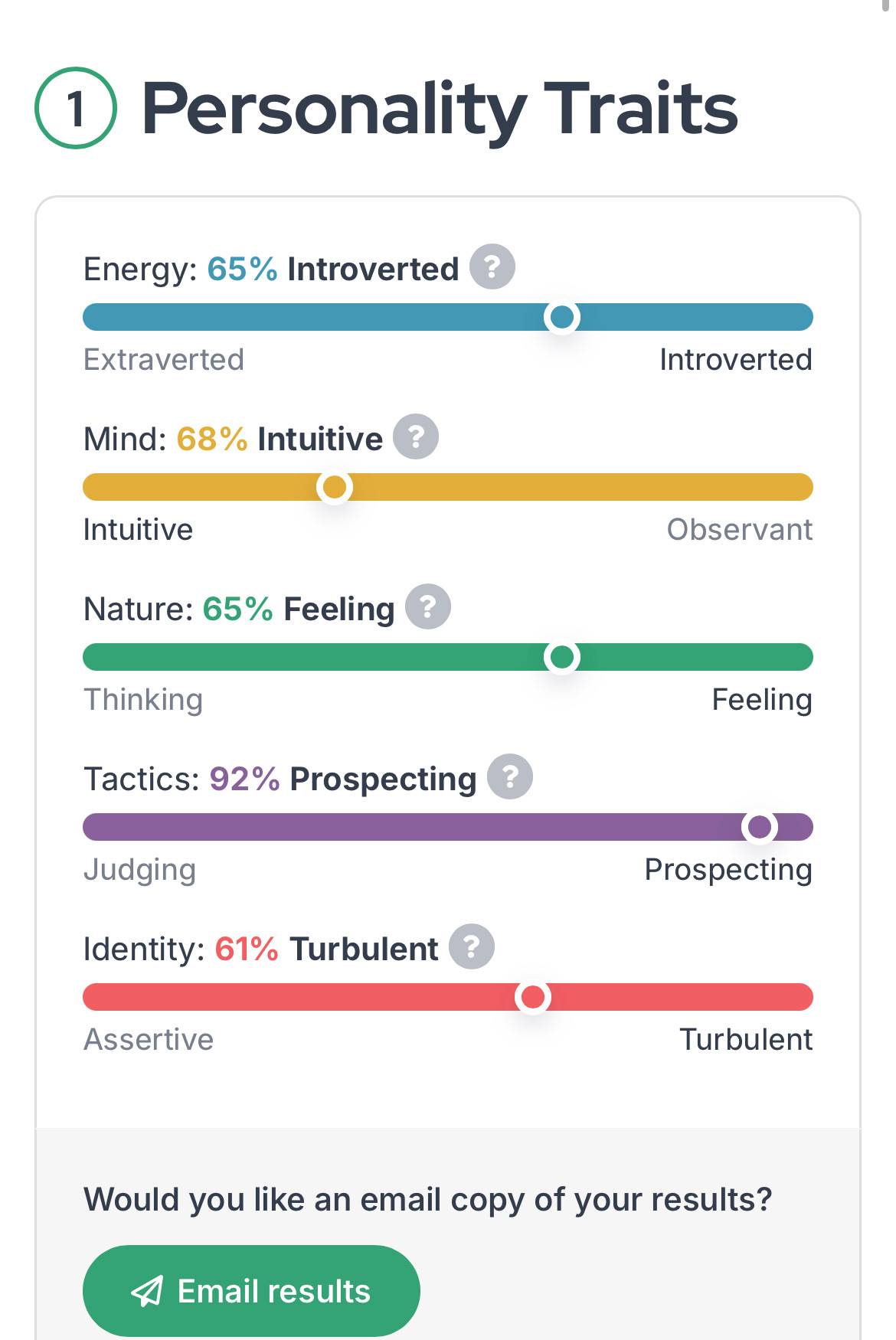Image resolution: width=896 pixels, height=1340 pixels.
Task: Select the Assertive label under Identity bar
Action: pos(149,1039)
